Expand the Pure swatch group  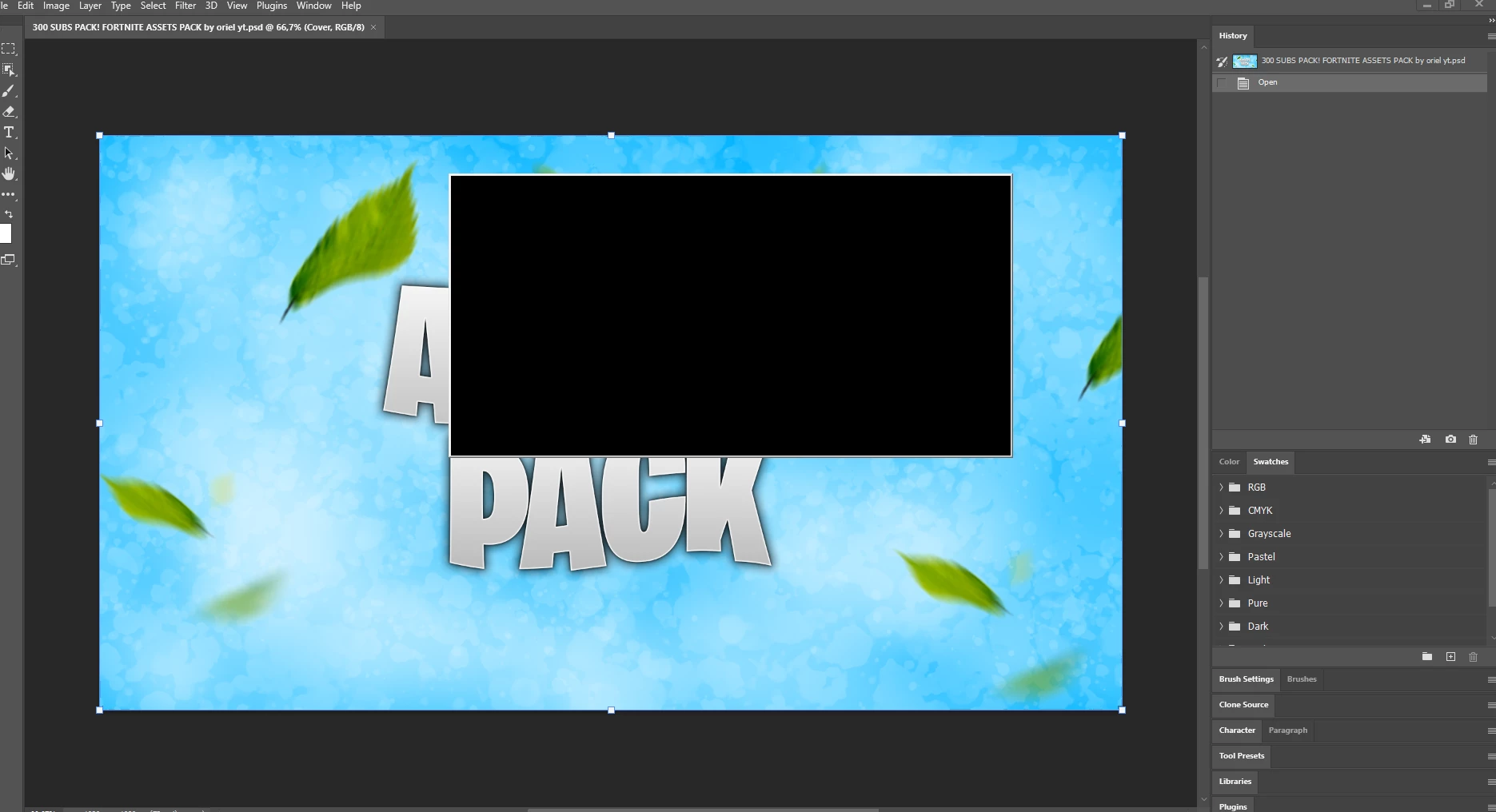1221,603
